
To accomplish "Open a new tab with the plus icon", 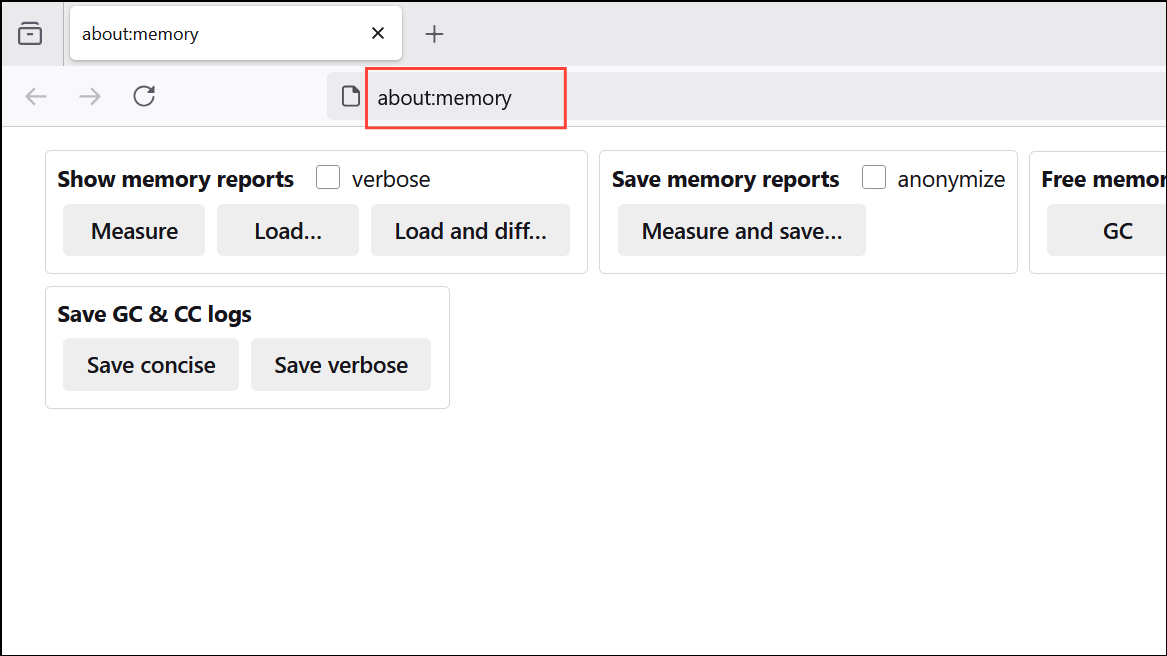I will click(434, 33).
